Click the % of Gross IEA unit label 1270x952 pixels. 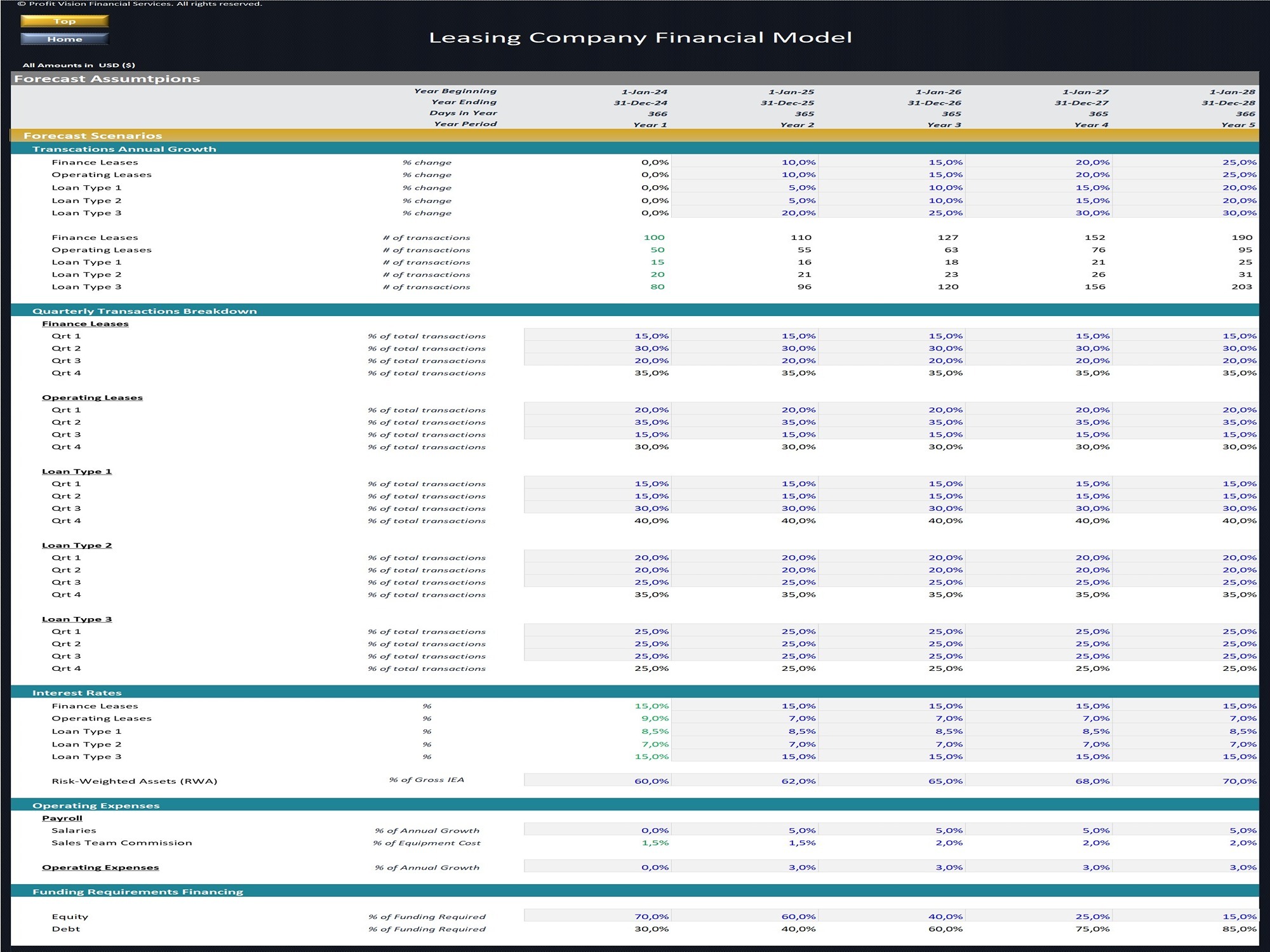click(x=427, y=780)
